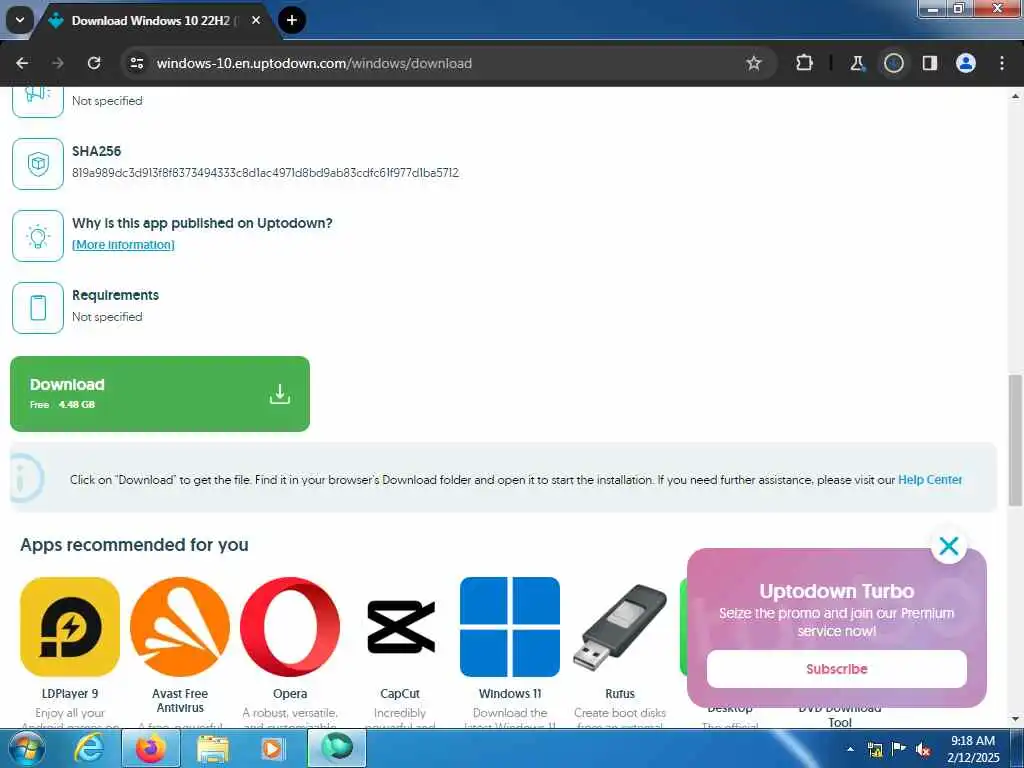This screenshot has height=768, width=1024.
Task: Toggle the browser side panel
Action: [x=930, y=63]
